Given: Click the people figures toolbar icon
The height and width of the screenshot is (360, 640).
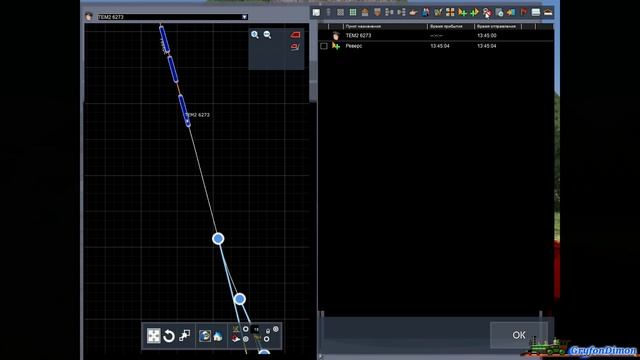Looking at the screenshot, I should click(x=426, y=13).
